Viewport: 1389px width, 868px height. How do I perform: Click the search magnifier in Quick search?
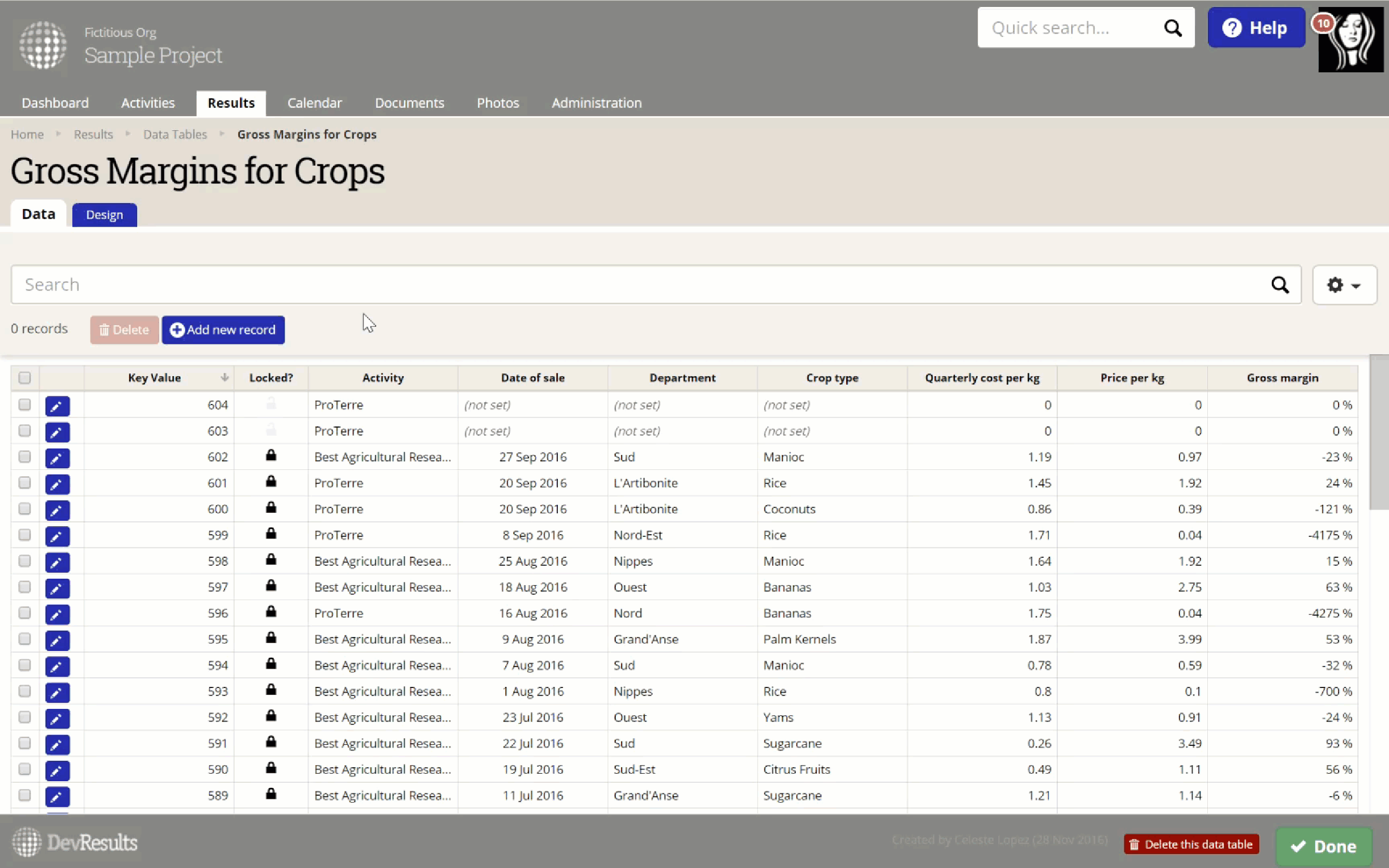[x=1173, y=28]
